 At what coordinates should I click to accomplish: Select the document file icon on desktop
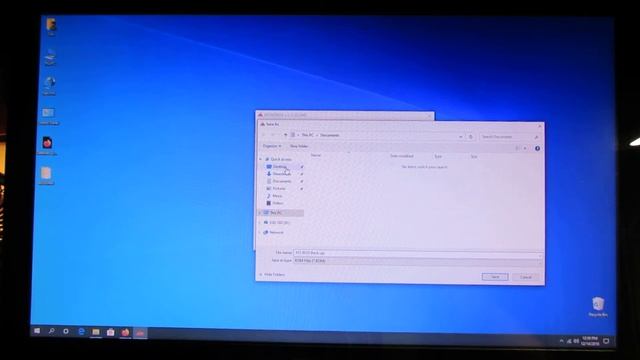(46, 176)
